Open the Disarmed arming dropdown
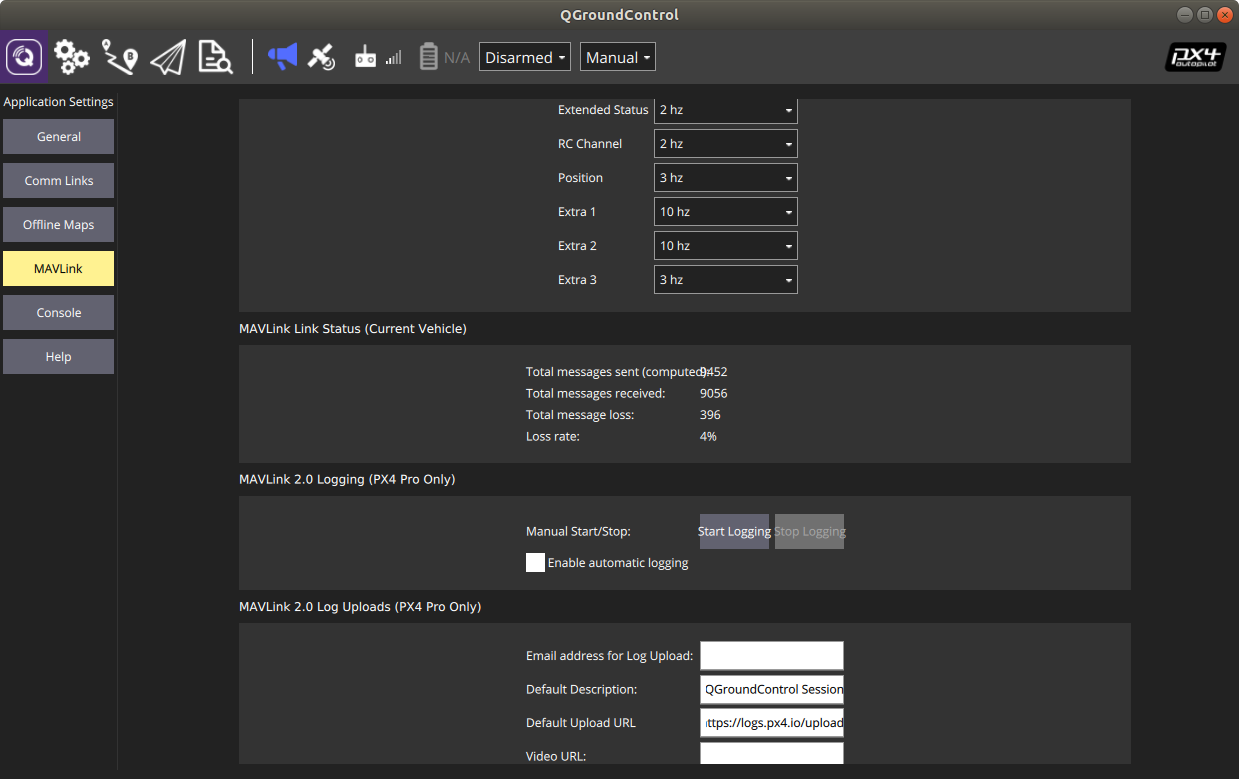Image resolution: width=1239 pixels, height=779 pixels. [525, 58]
